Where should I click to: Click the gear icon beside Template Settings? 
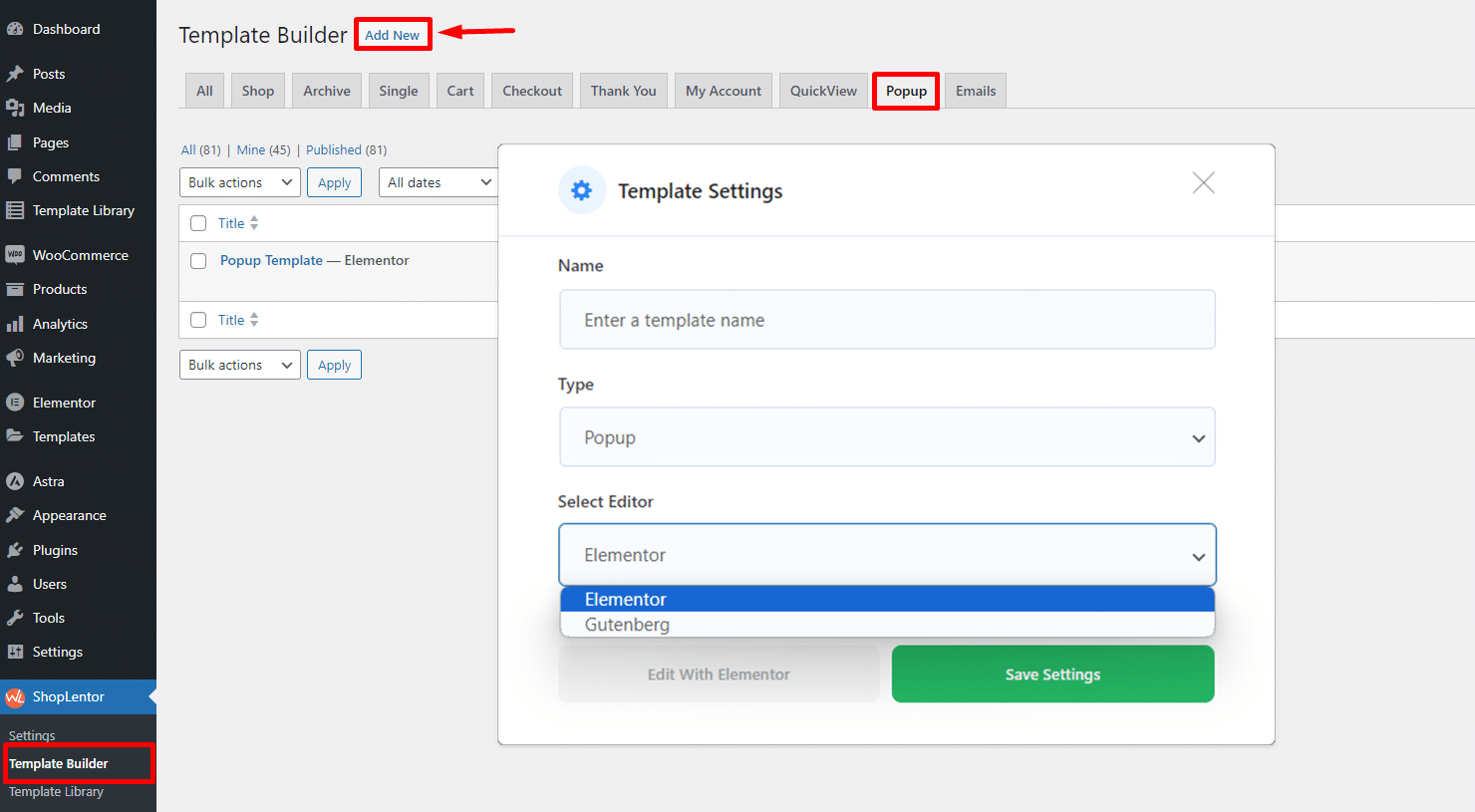(582, 190)
